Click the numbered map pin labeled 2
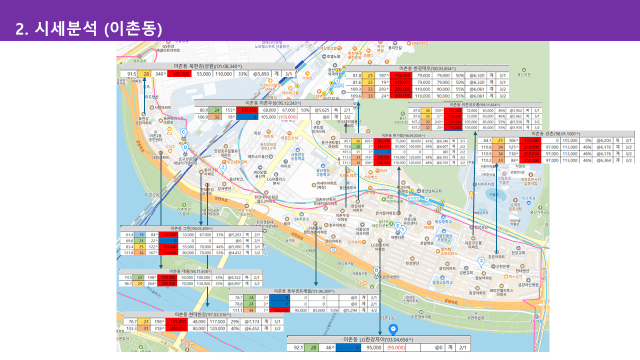Screen dimensions: 640x360 click(x=223, y=167)
